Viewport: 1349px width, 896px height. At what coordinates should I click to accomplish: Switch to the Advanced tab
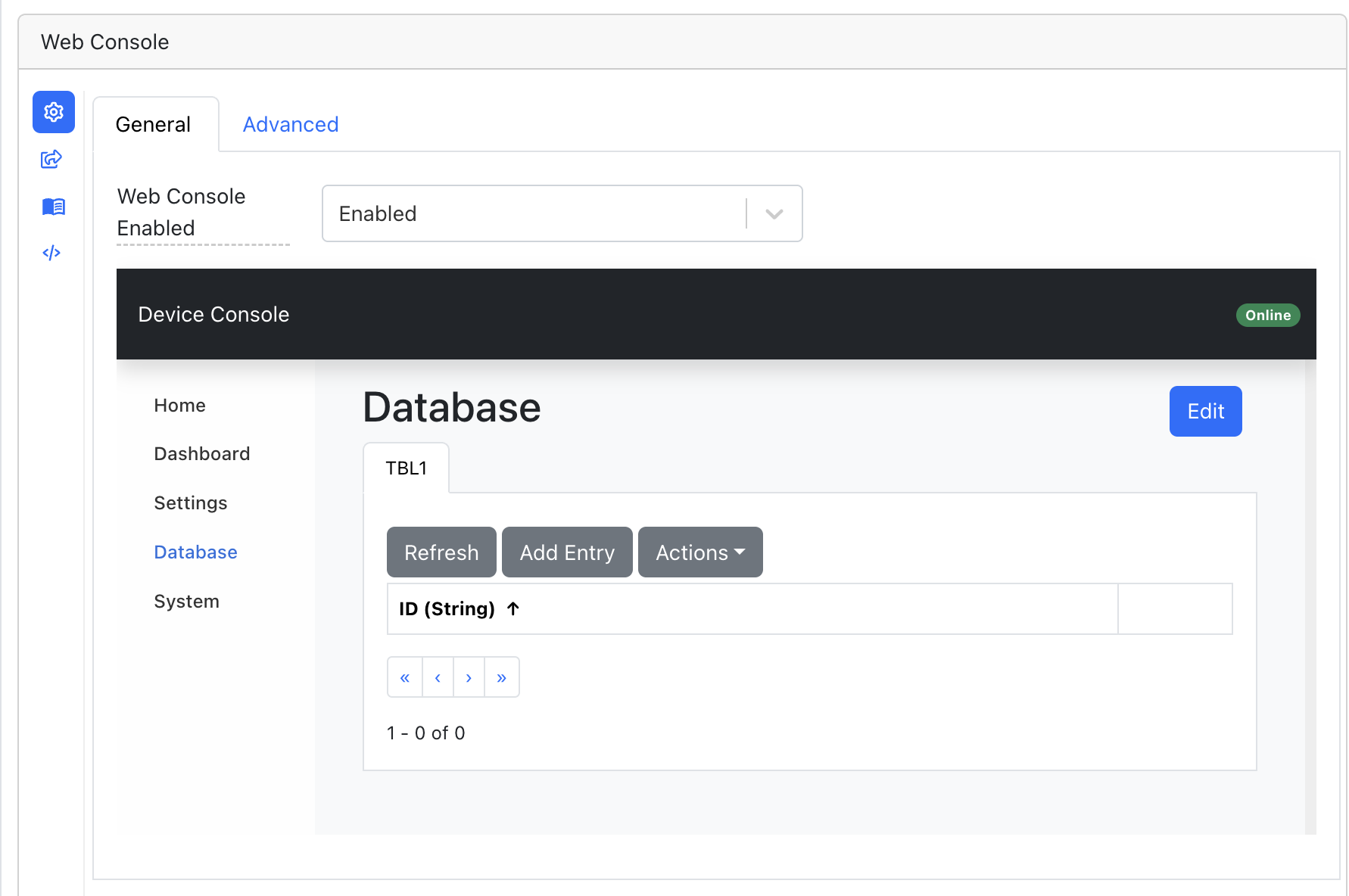tap(291, 124)
